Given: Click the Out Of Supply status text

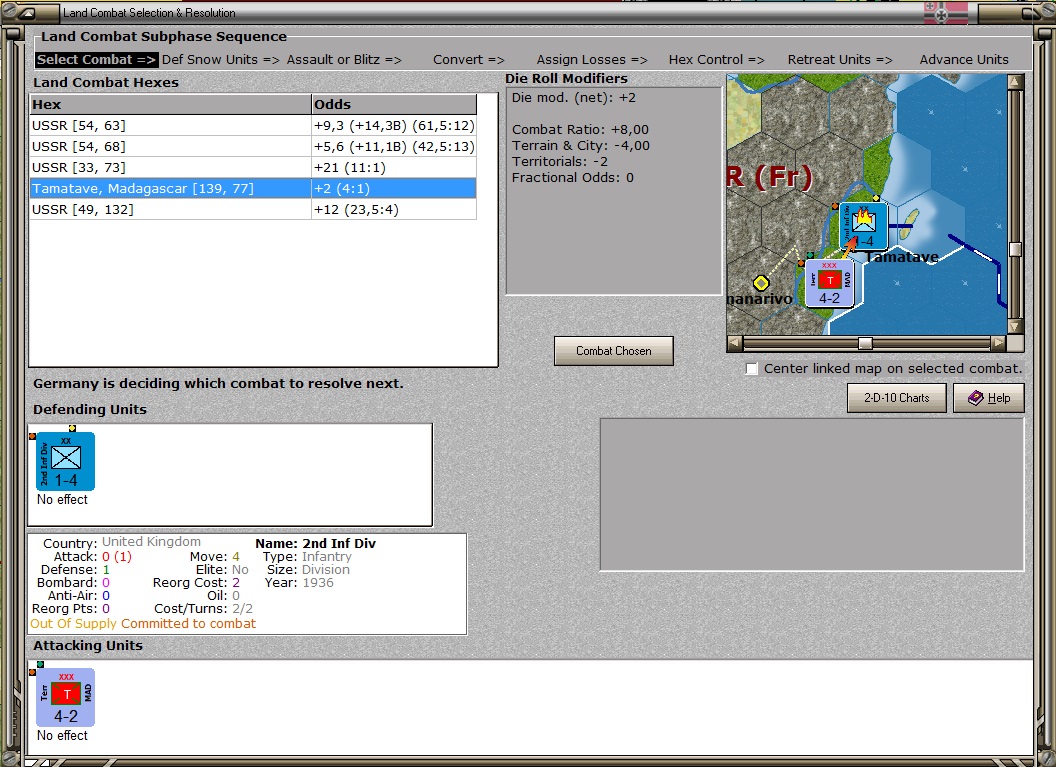Looking at the screenshot, I should [73, 624].
